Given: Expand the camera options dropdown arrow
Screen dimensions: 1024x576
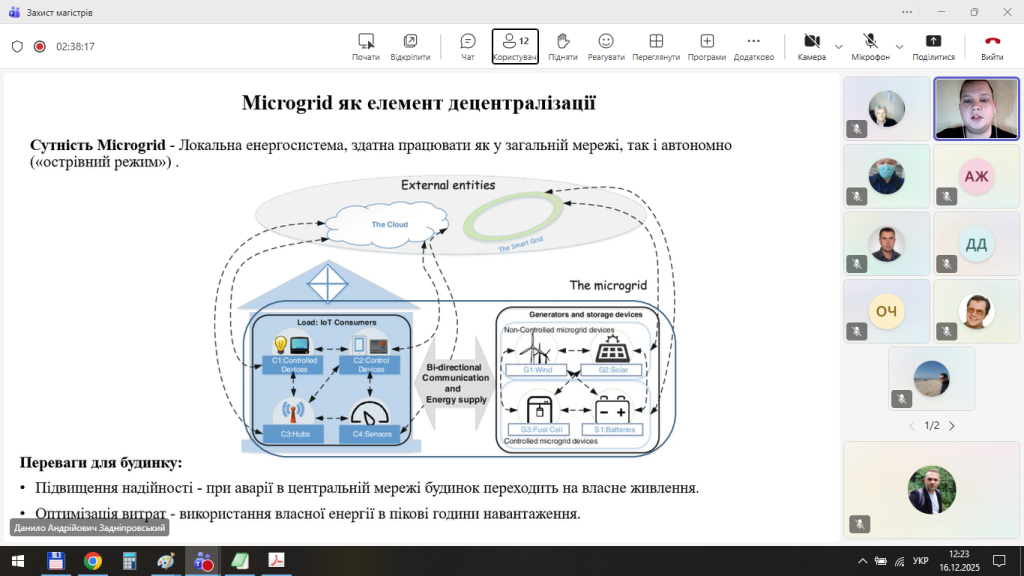Looking at the screenshot, I should (x=838, y=47).
